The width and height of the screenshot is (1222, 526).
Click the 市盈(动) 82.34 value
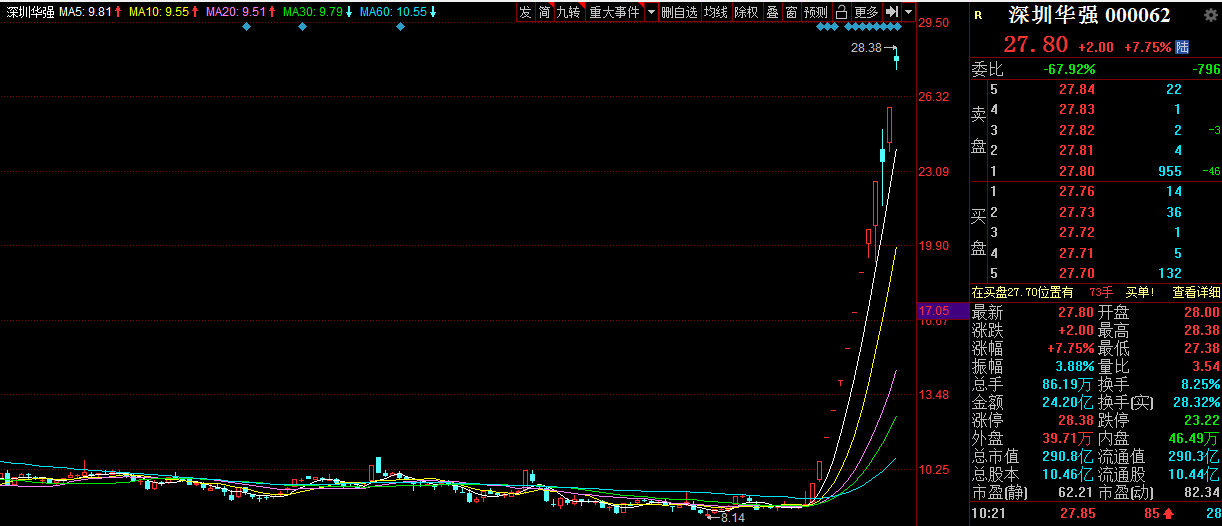point(1201,492)
